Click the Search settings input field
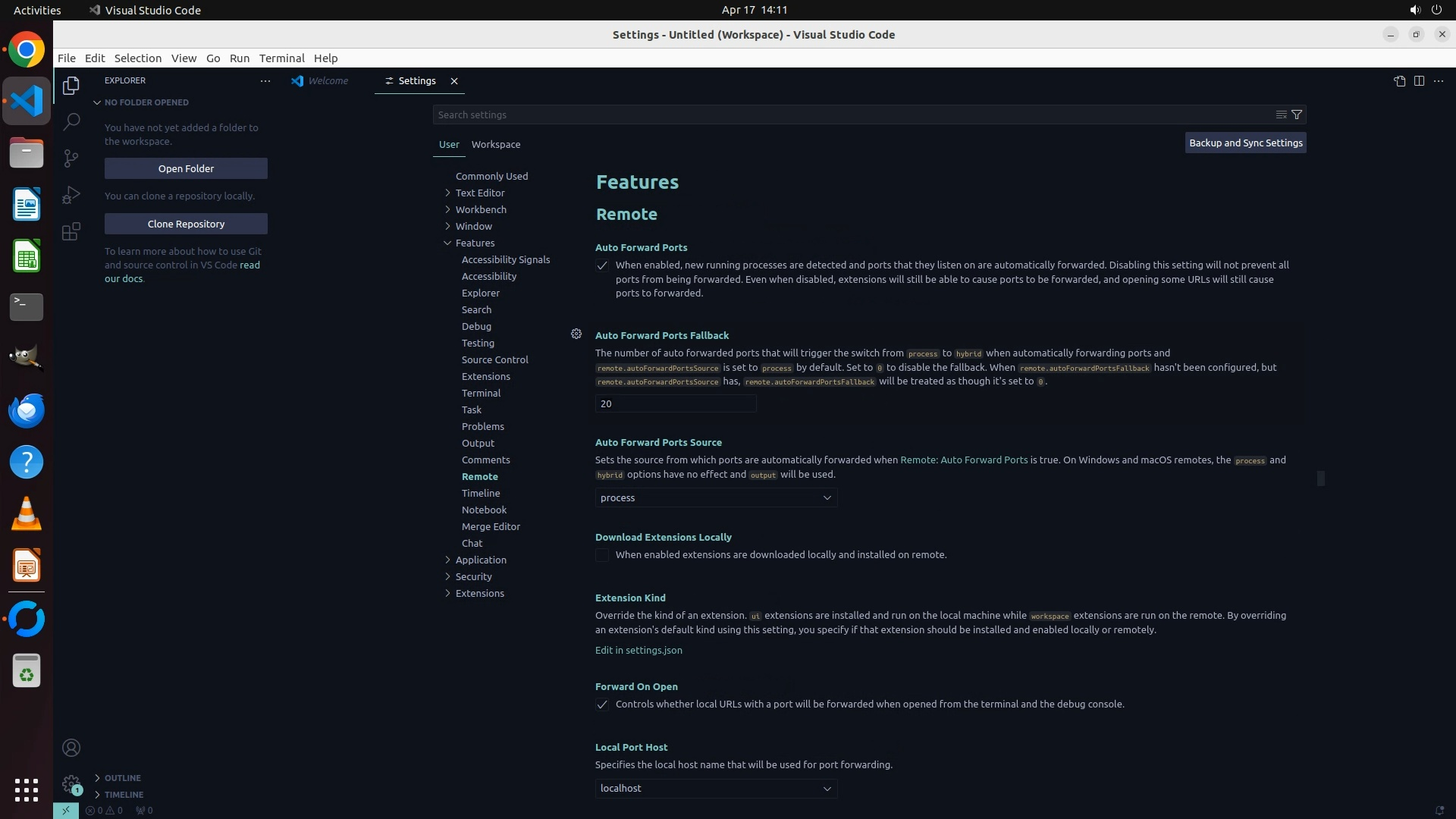Viewport: 1456px width, 819px height. click(x=849, y=115)
